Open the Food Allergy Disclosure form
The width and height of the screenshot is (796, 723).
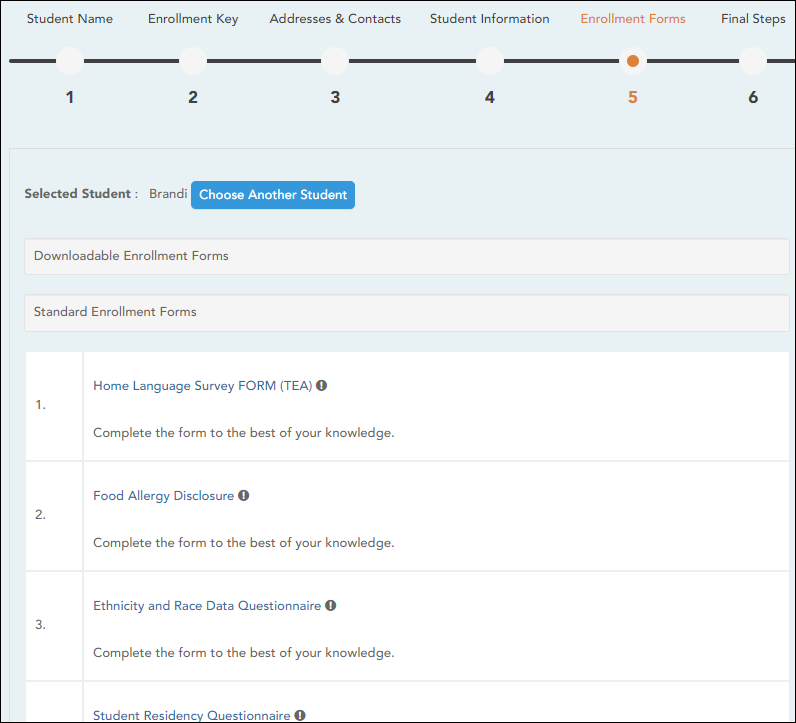point(163,496)
